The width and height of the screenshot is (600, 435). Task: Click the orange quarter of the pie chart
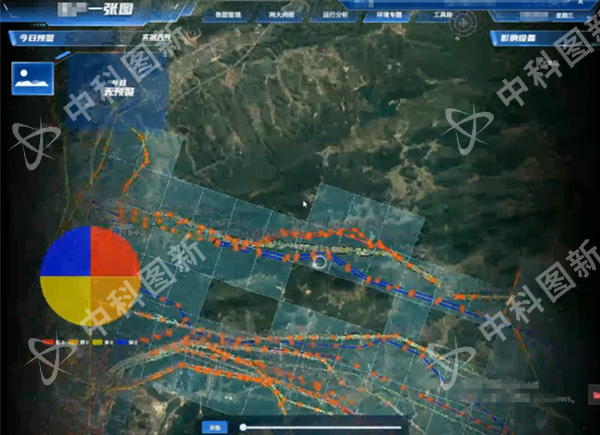tap(114, 300)
